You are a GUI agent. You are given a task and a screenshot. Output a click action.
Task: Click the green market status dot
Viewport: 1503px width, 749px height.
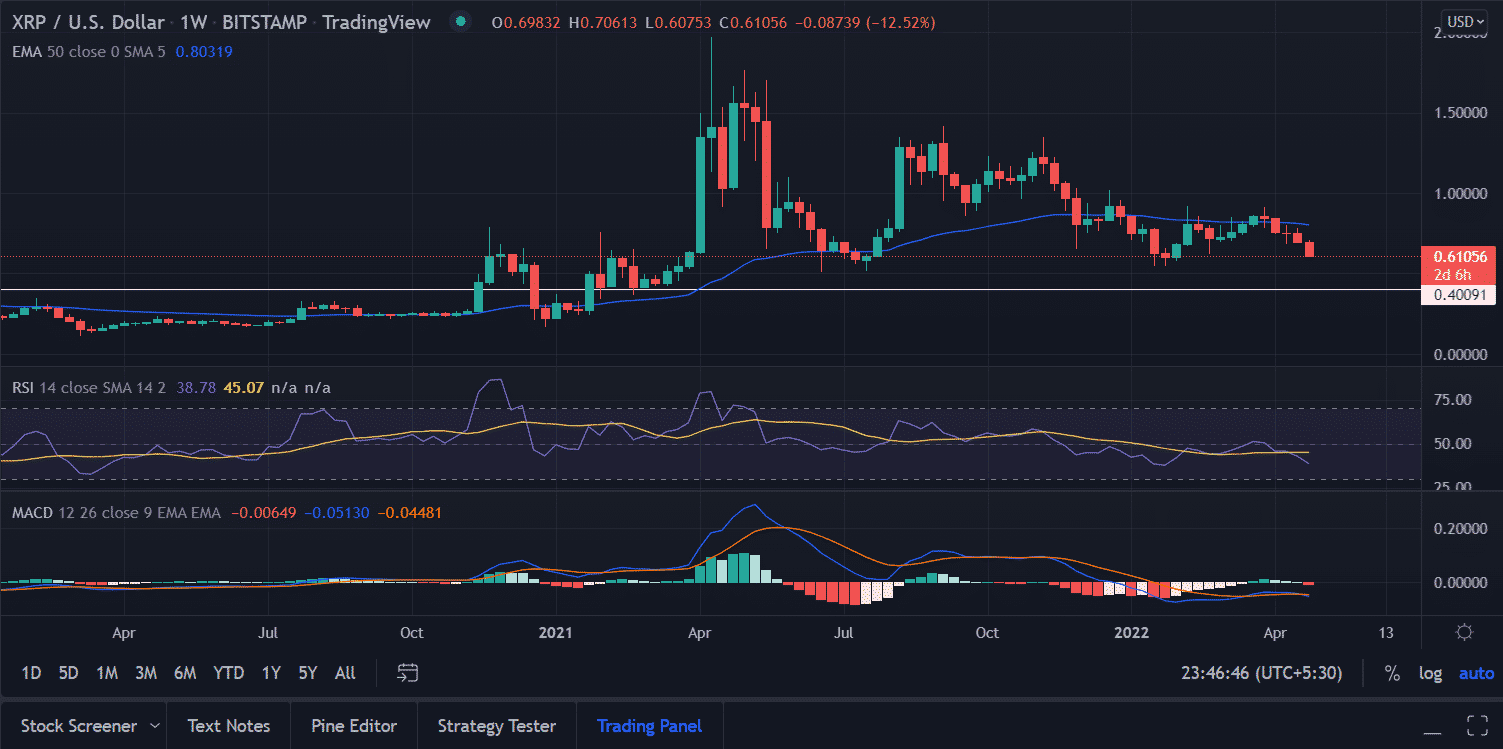click(x=459, y=22)
